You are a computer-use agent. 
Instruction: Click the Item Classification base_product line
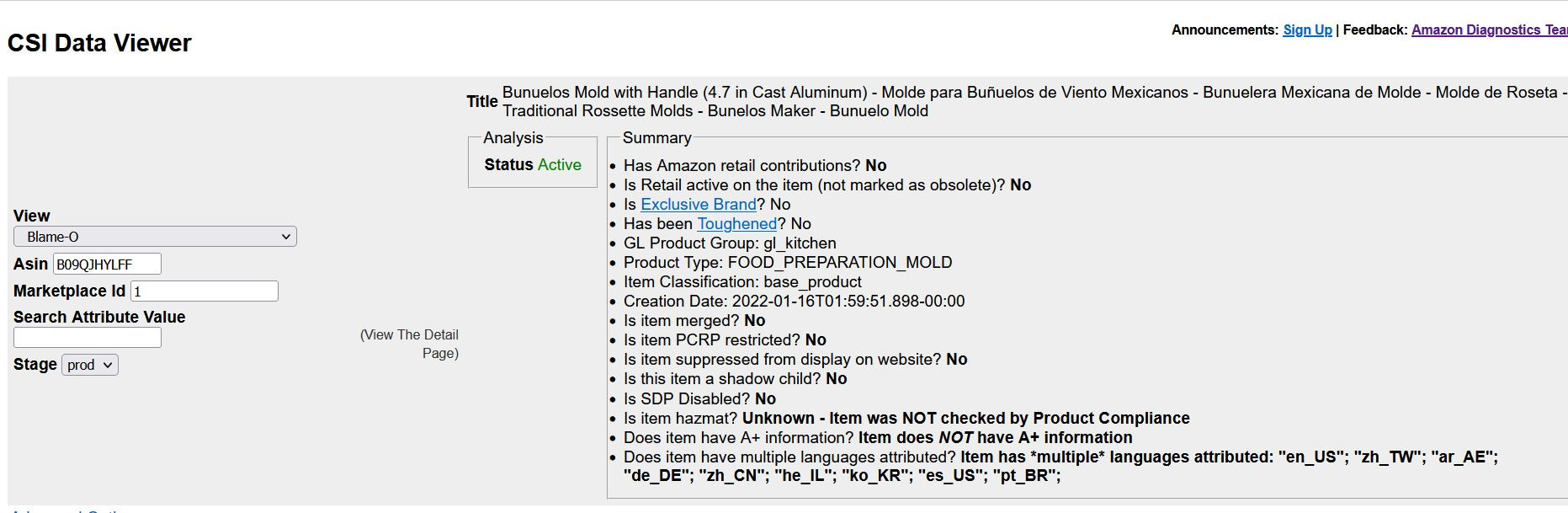pos(742,281)
